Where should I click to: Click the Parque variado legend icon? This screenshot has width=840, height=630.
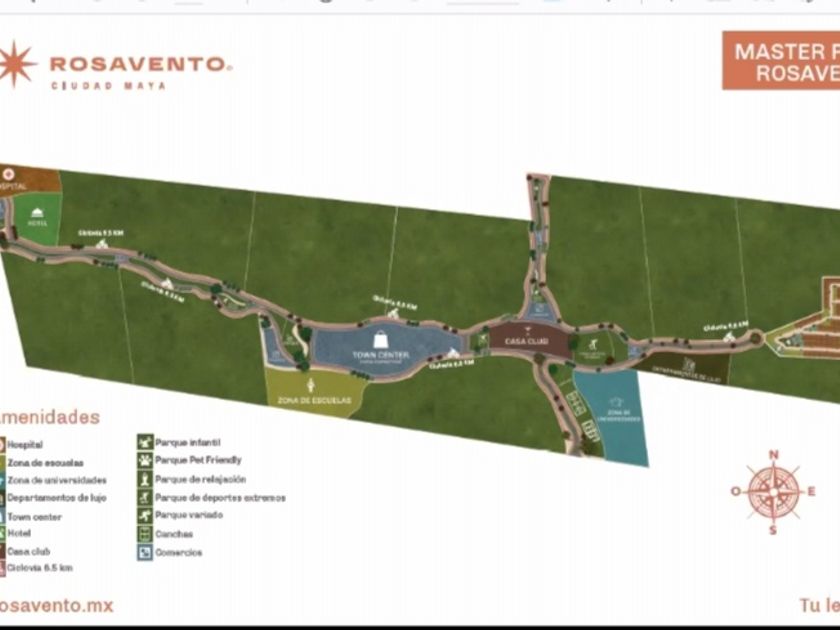coord(145,515)
